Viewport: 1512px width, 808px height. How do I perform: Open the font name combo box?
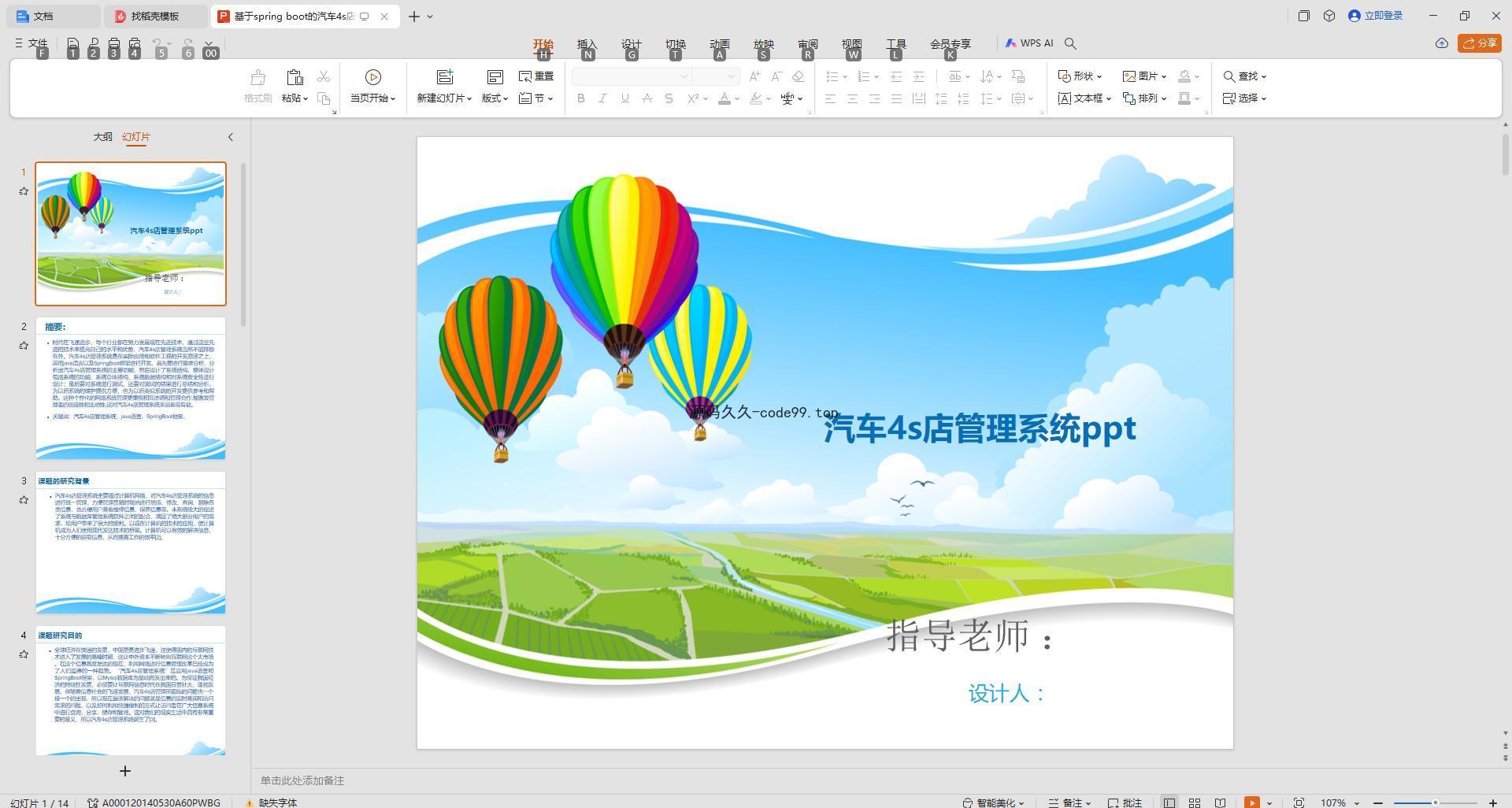631,76
